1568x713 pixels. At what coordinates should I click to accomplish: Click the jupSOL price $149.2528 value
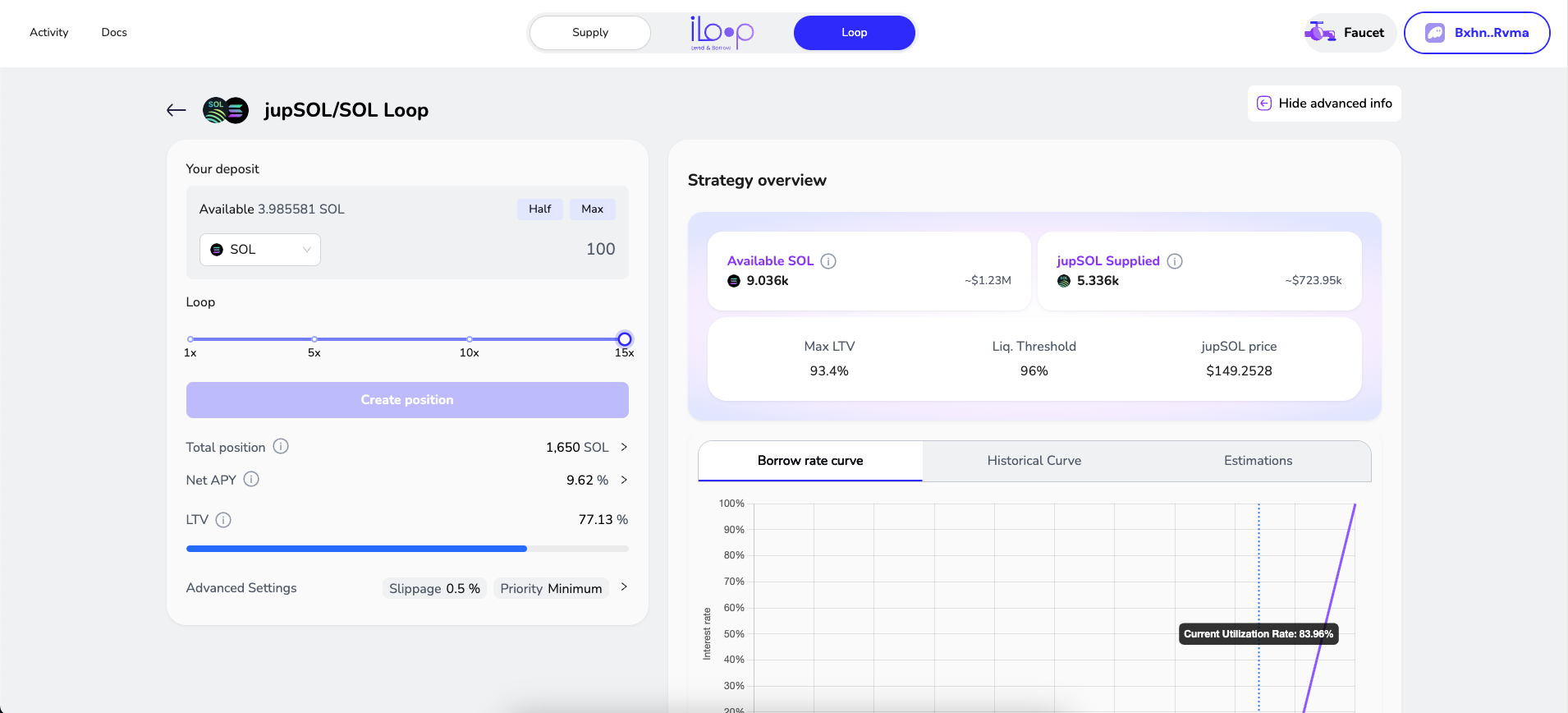tap(1239, 371)
